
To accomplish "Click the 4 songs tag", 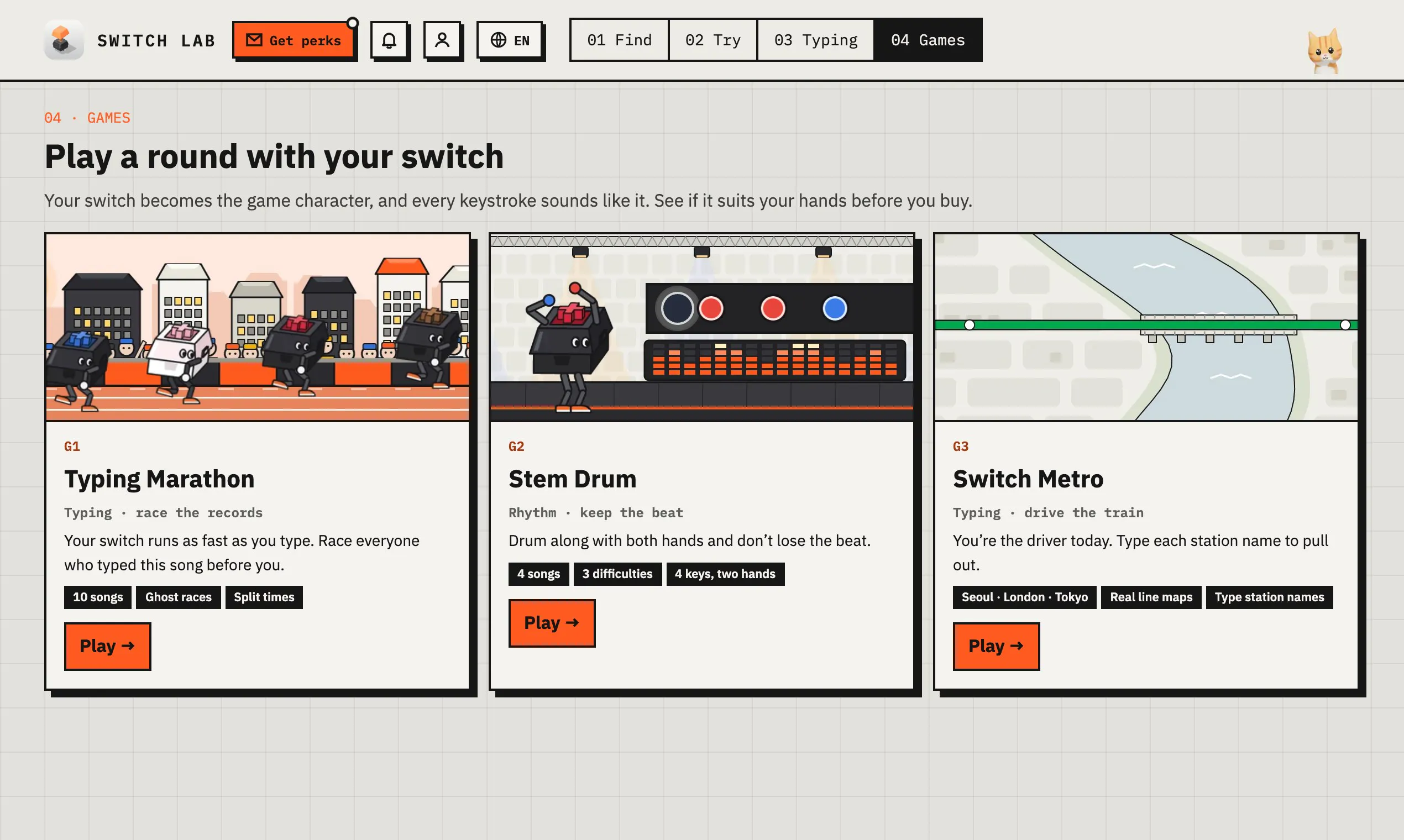I will [538, 574].
